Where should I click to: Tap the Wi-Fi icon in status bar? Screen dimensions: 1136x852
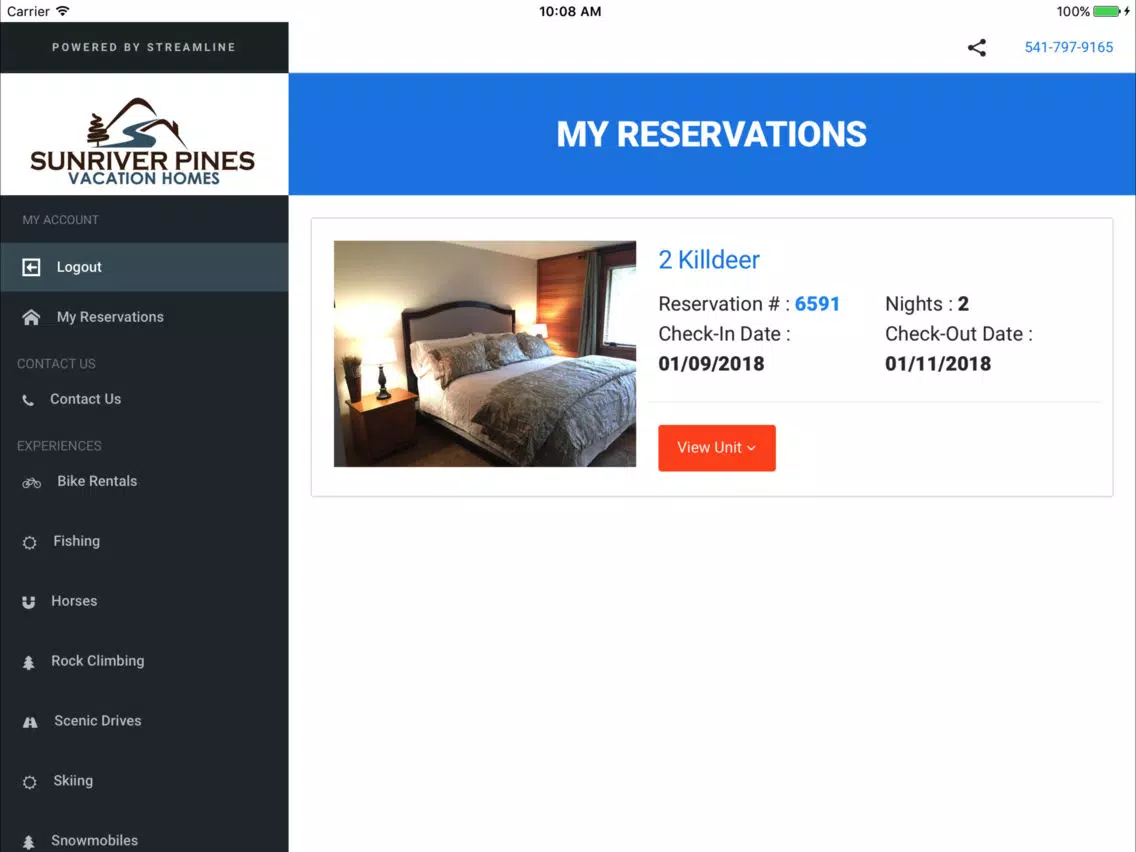[x=63, y=11]
